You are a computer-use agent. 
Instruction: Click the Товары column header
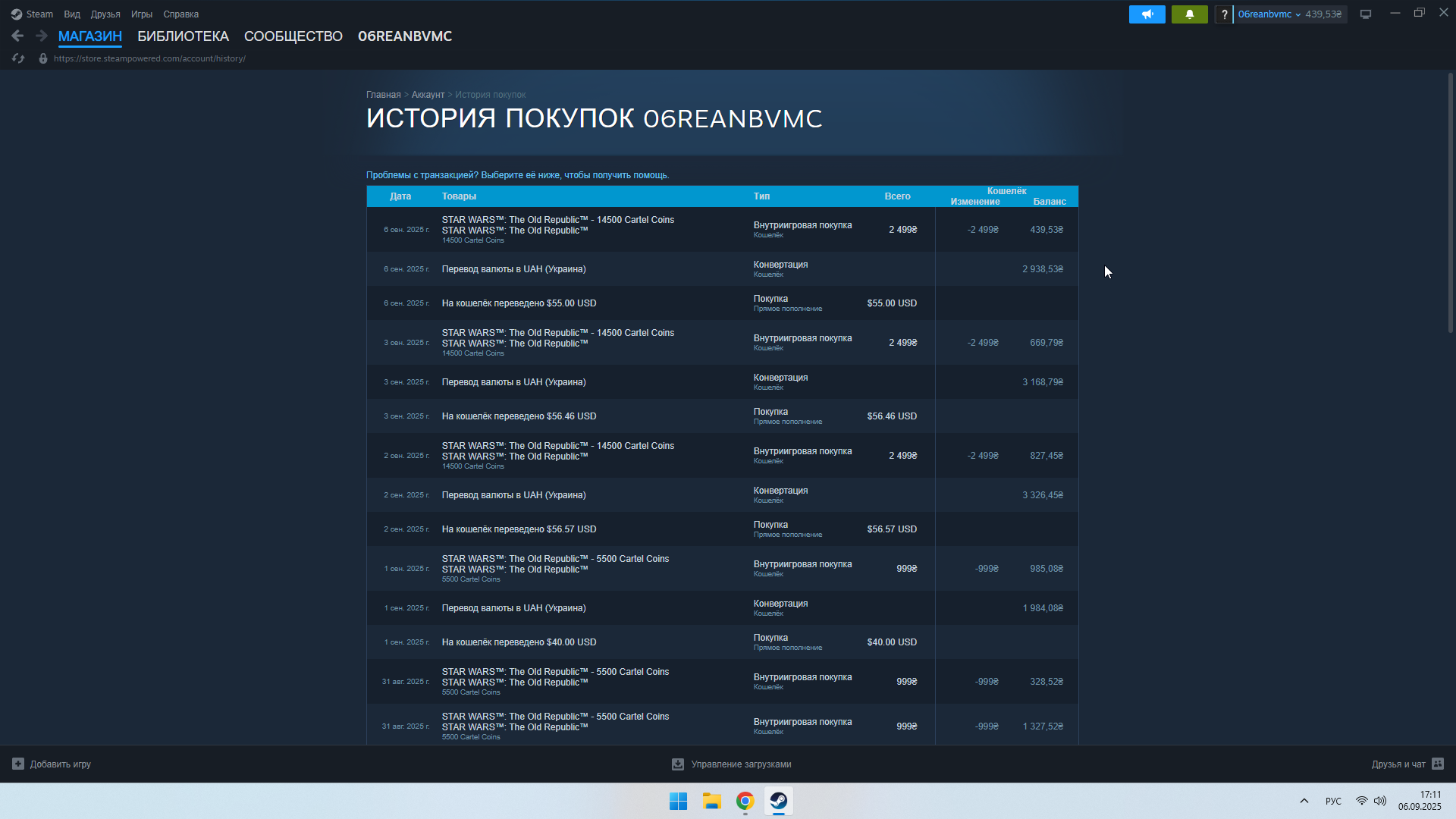click(x=459, y=196)
